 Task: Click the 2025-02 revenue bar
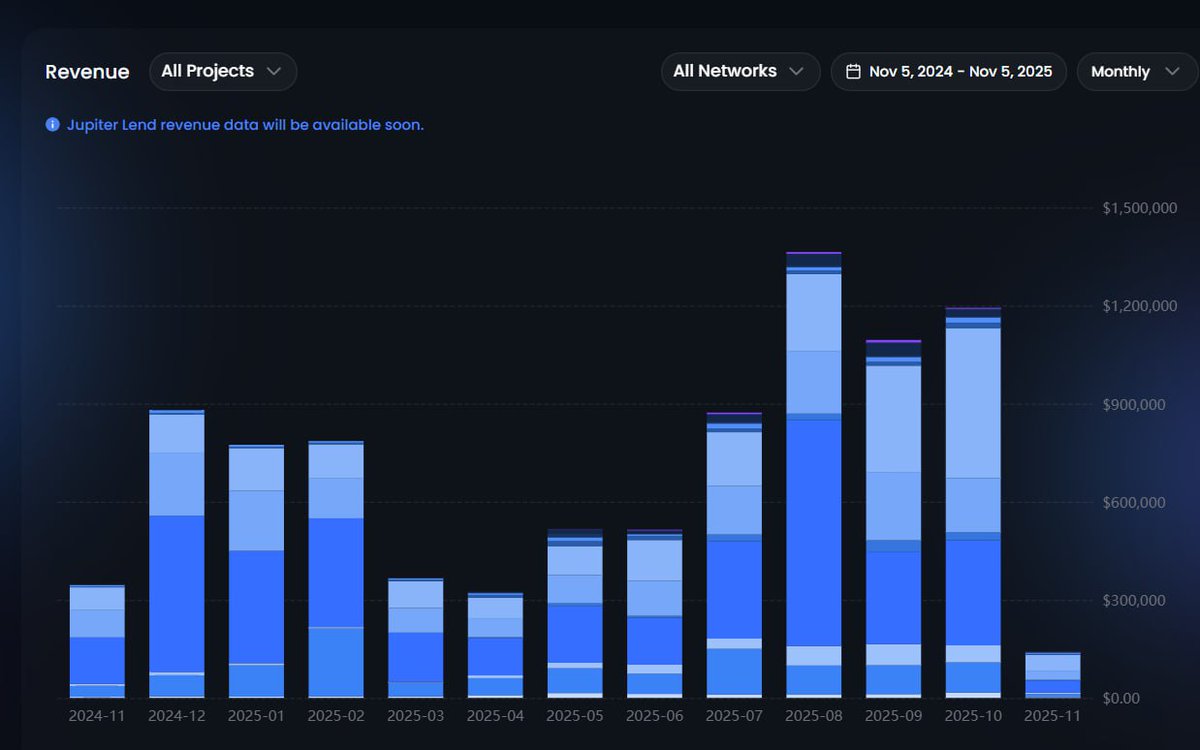(336, 569)
